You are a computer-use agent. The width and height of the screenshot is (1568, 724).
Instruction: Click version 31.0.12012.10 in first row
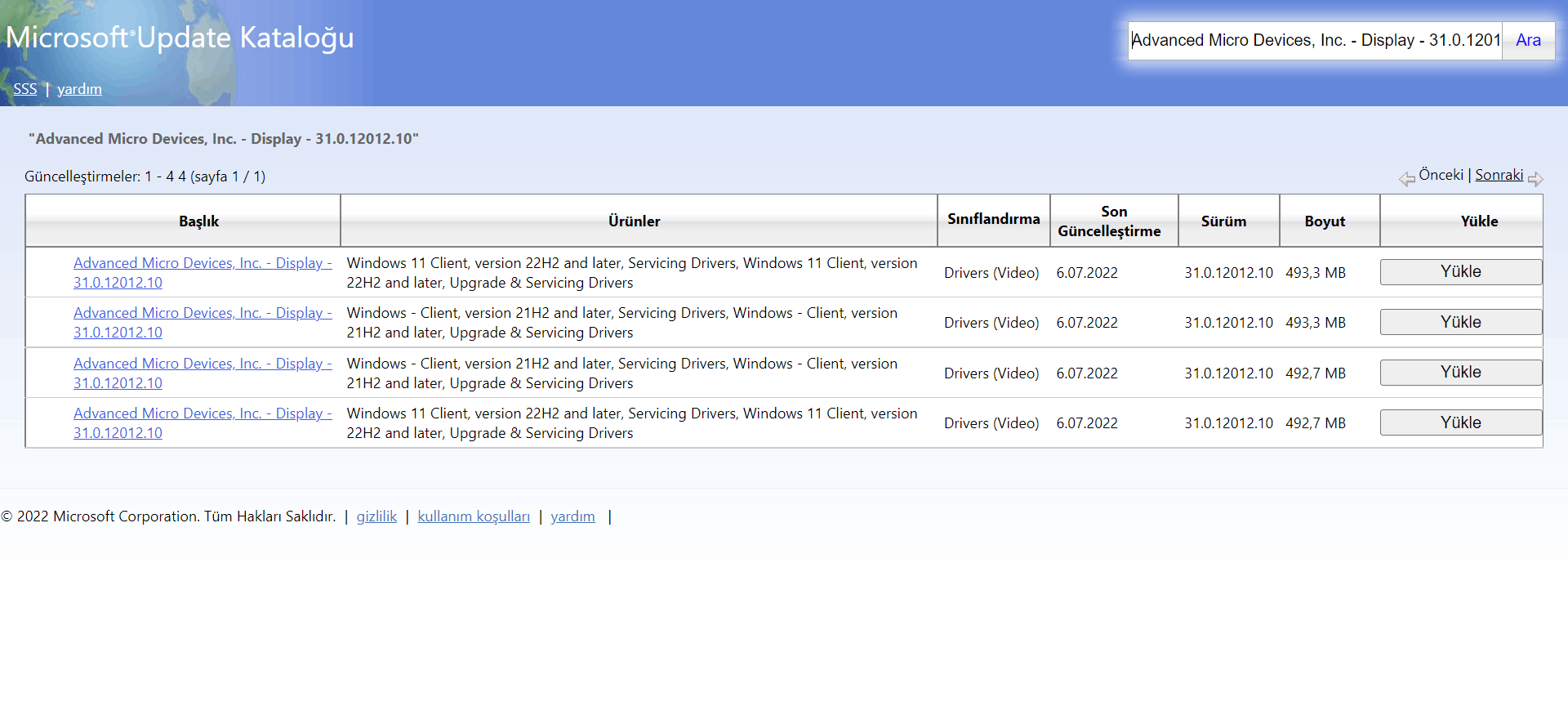1228,273
